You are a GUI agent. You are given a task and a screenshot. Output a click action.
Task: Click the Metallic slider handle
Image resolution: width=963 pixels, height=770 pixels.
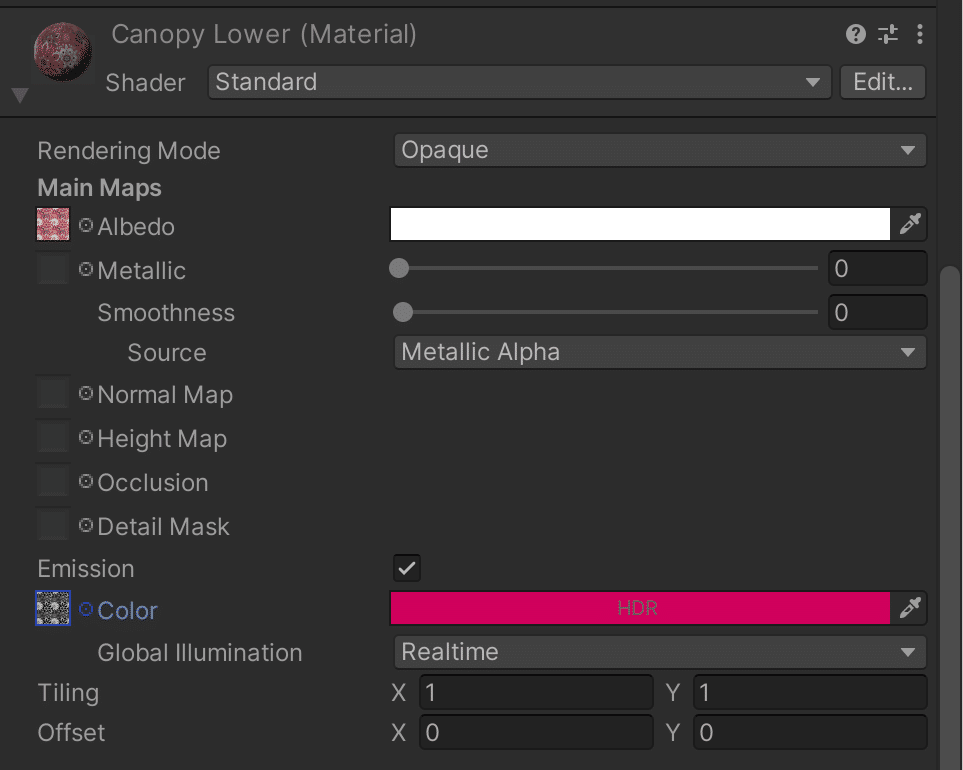[399, 268]
